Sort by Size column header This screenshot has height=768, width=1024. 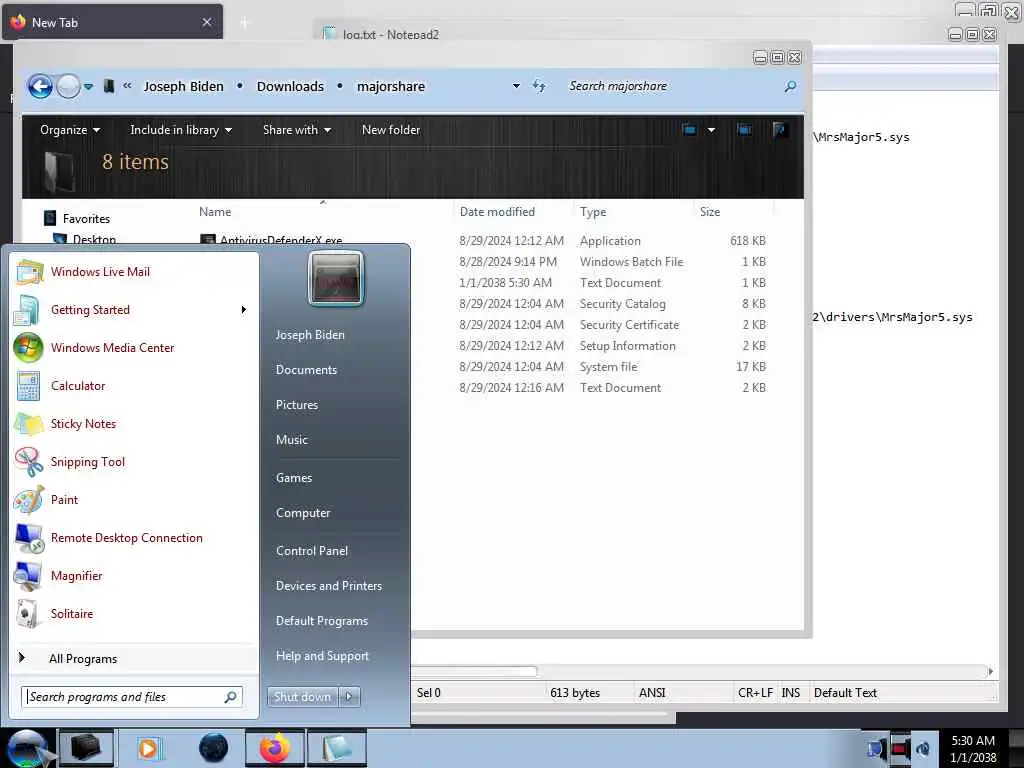click(x=733, y=212)
